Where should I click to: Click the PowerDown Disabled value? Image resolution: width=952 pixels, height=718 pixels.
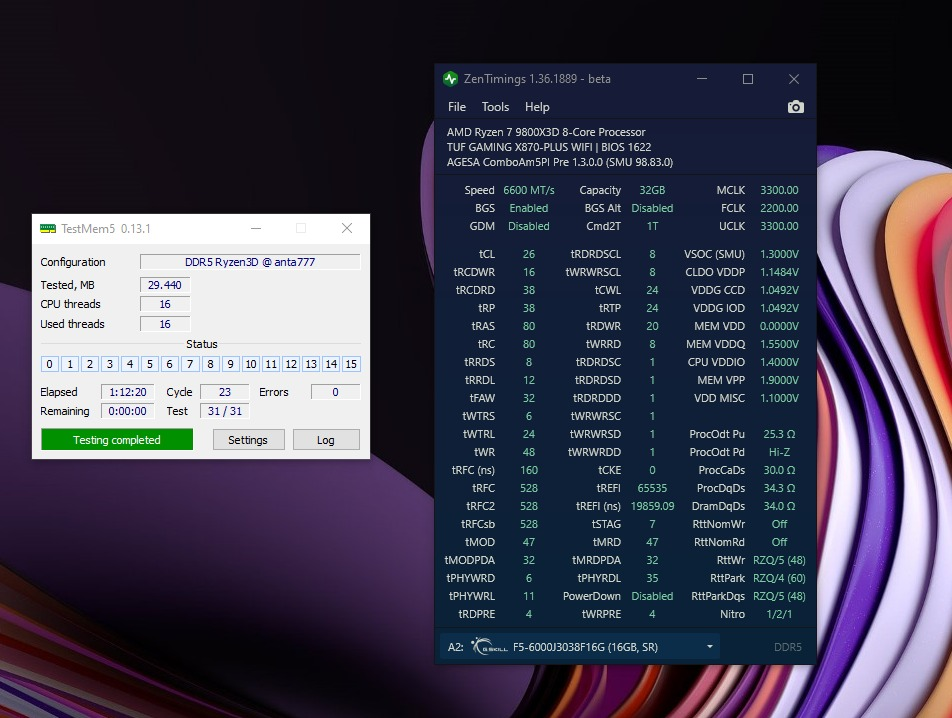[x=652, y=597]
